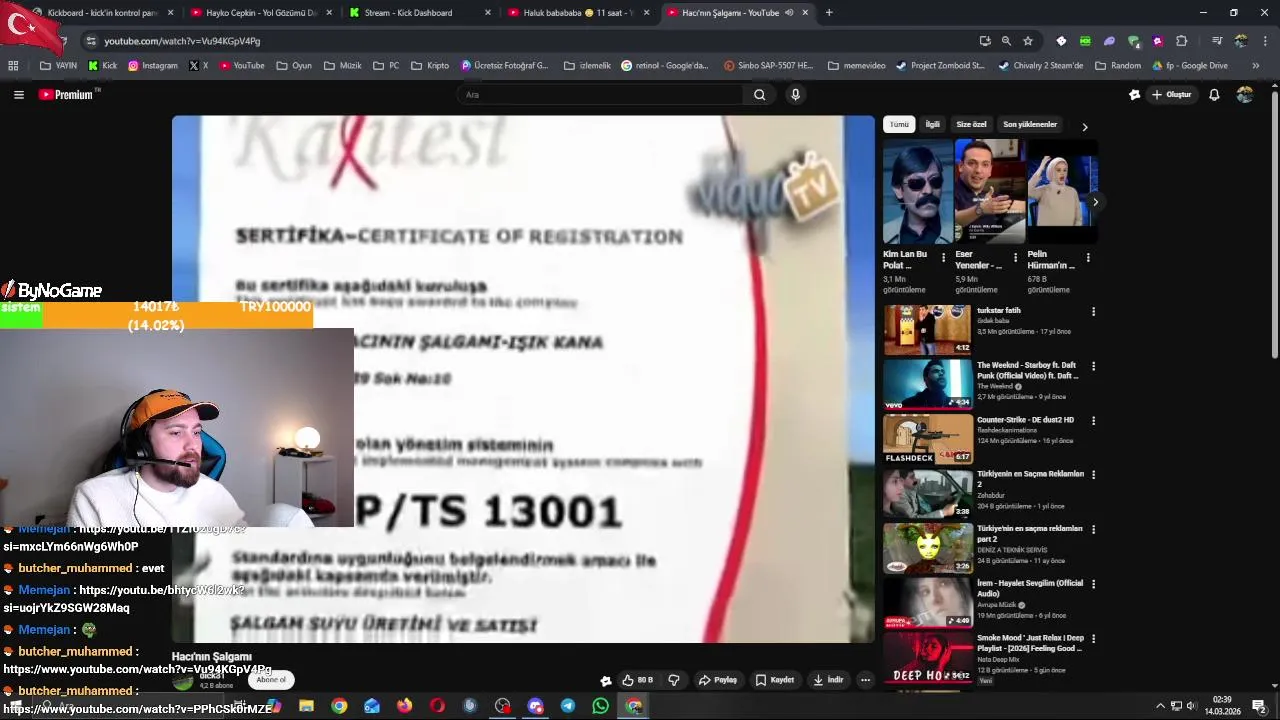This screenshot has height=720, width=1280.
Task: Click the Paylaş share button
Action: click(718, 680)
